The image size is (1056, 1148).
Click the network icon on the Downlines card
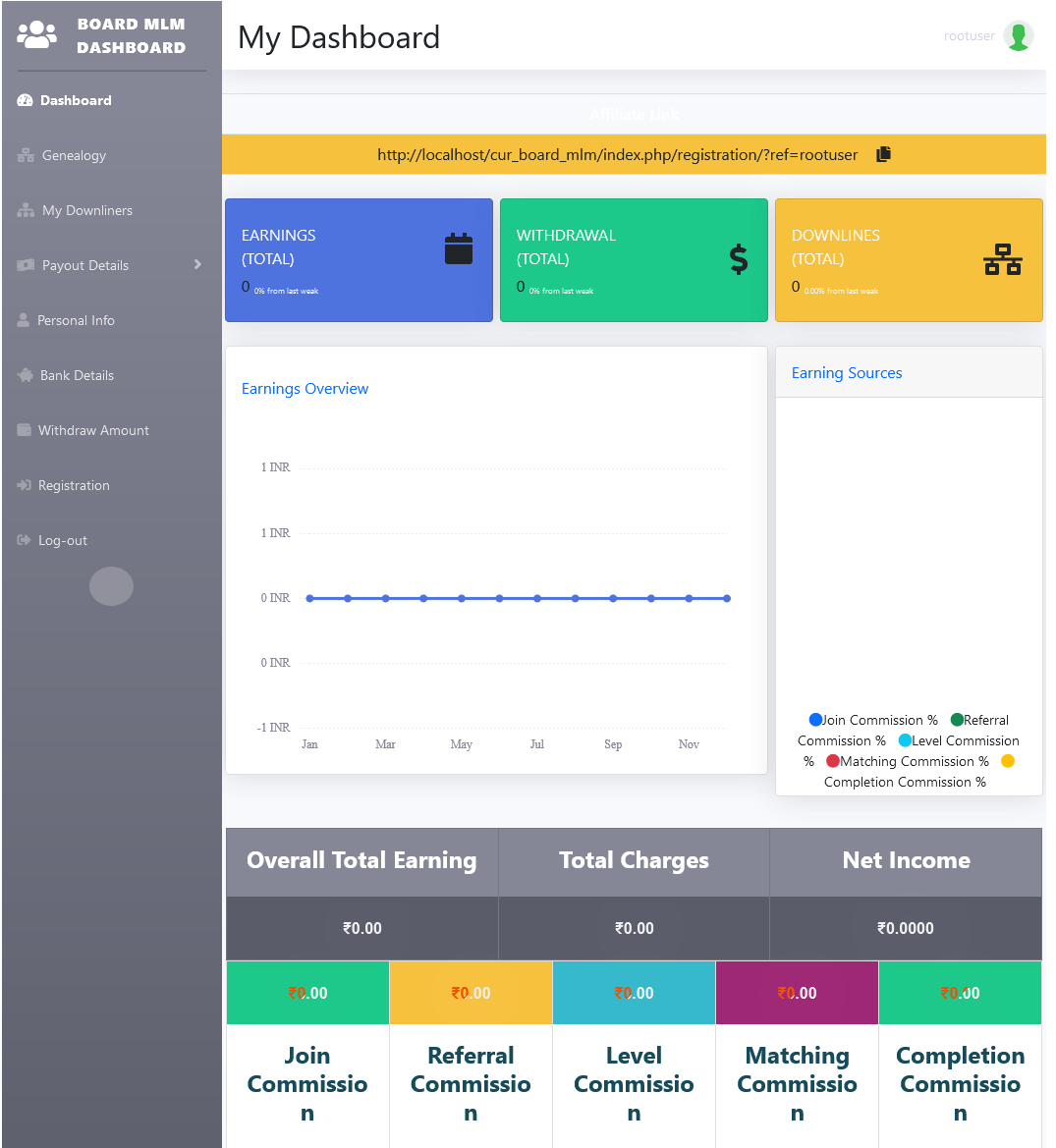(x=1002, y=259)
